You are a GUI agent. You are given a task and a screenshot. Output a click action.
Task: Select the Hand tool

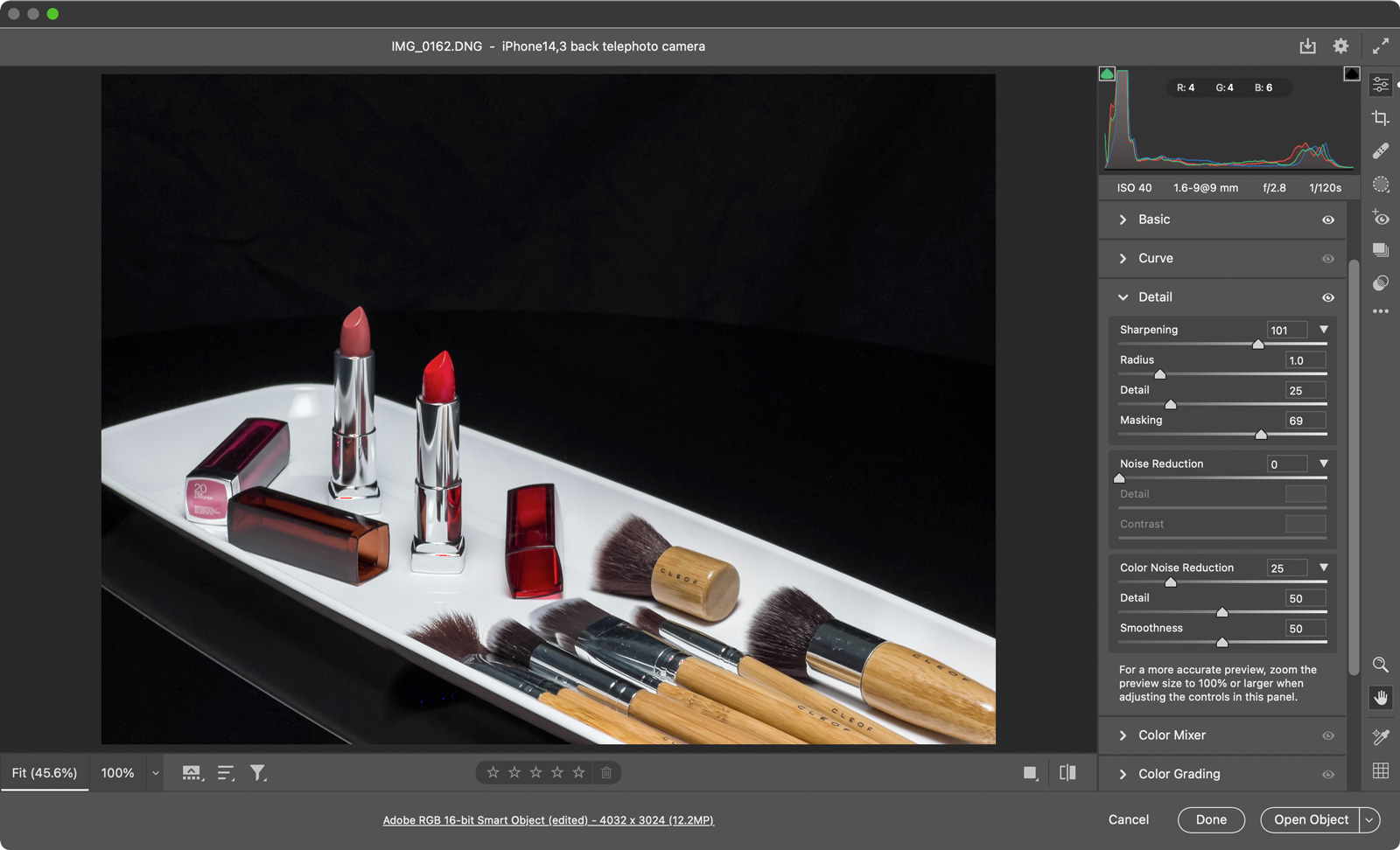point(1381,698)
